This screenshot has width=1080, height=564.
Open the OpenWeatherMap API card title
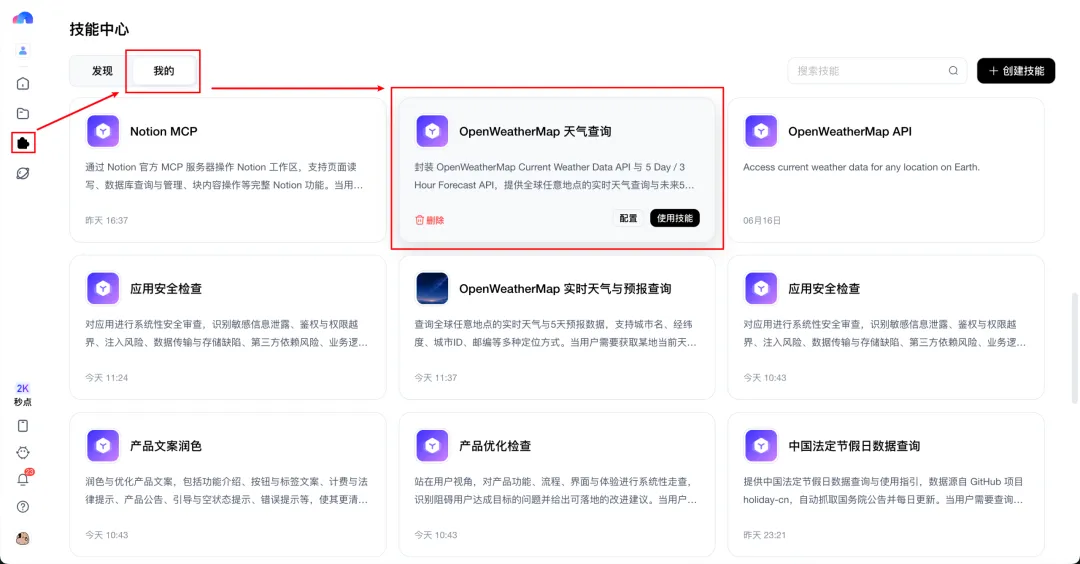tap(850, 132)
